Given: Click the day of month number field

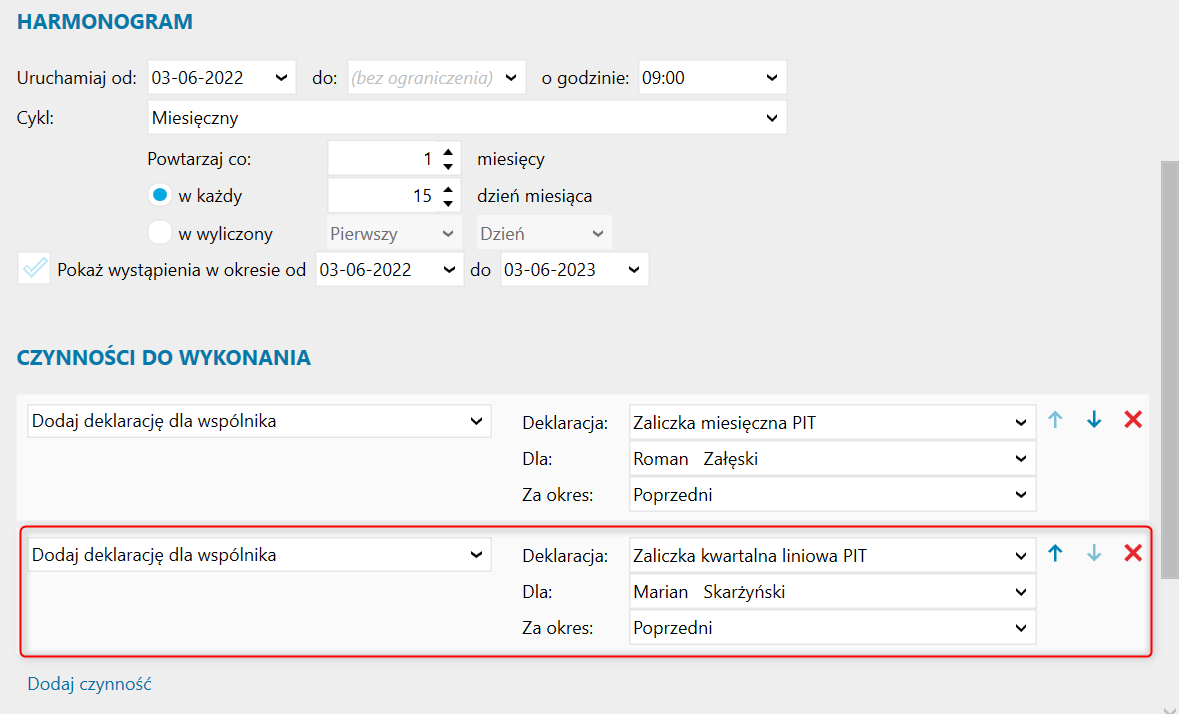Looking at the screenshot, I should (384, 196).
